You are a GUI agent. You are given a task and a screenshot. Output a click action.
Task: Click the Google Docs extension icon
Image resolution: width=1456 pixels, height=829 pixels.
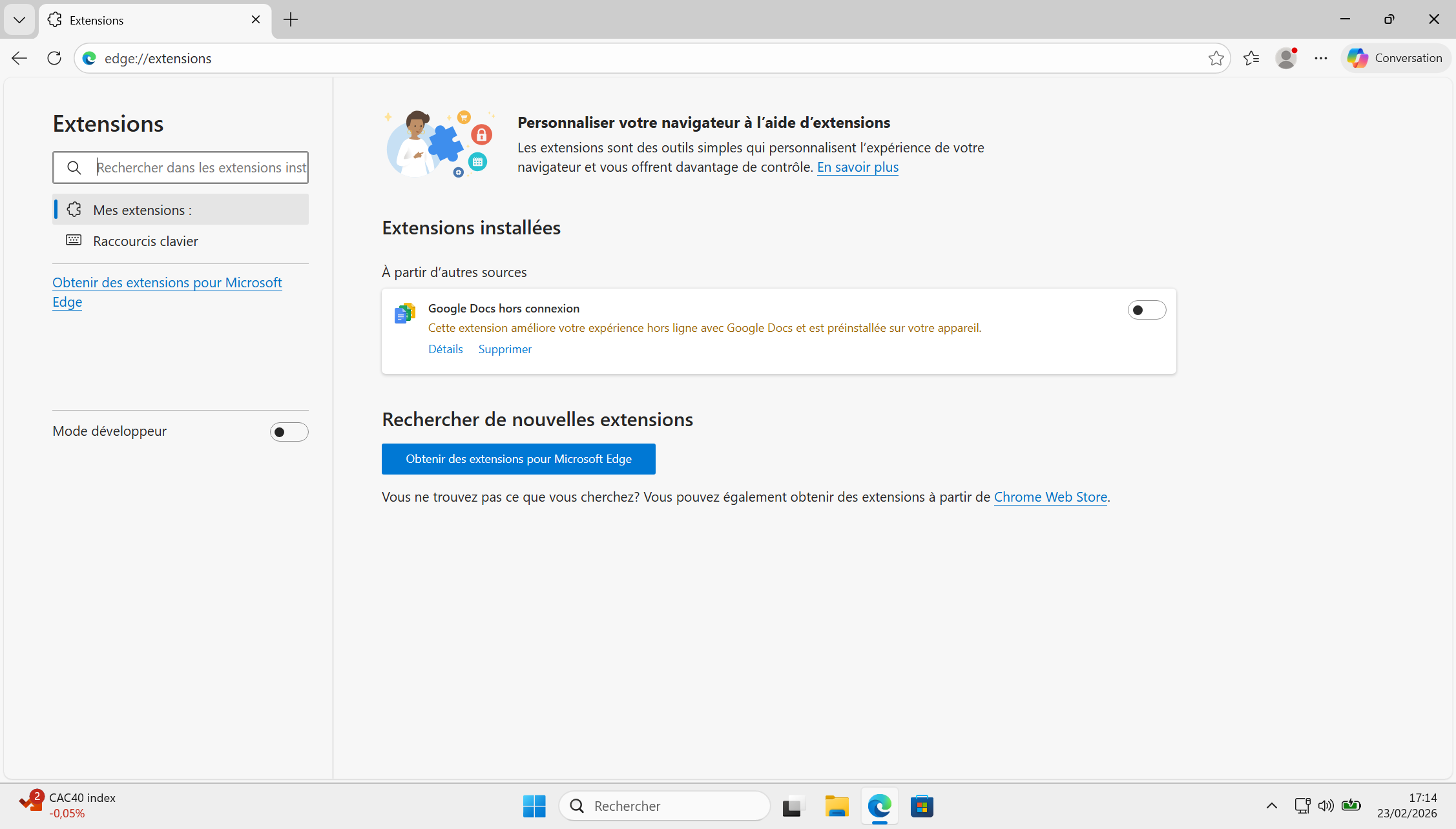(x=405, y=313)
